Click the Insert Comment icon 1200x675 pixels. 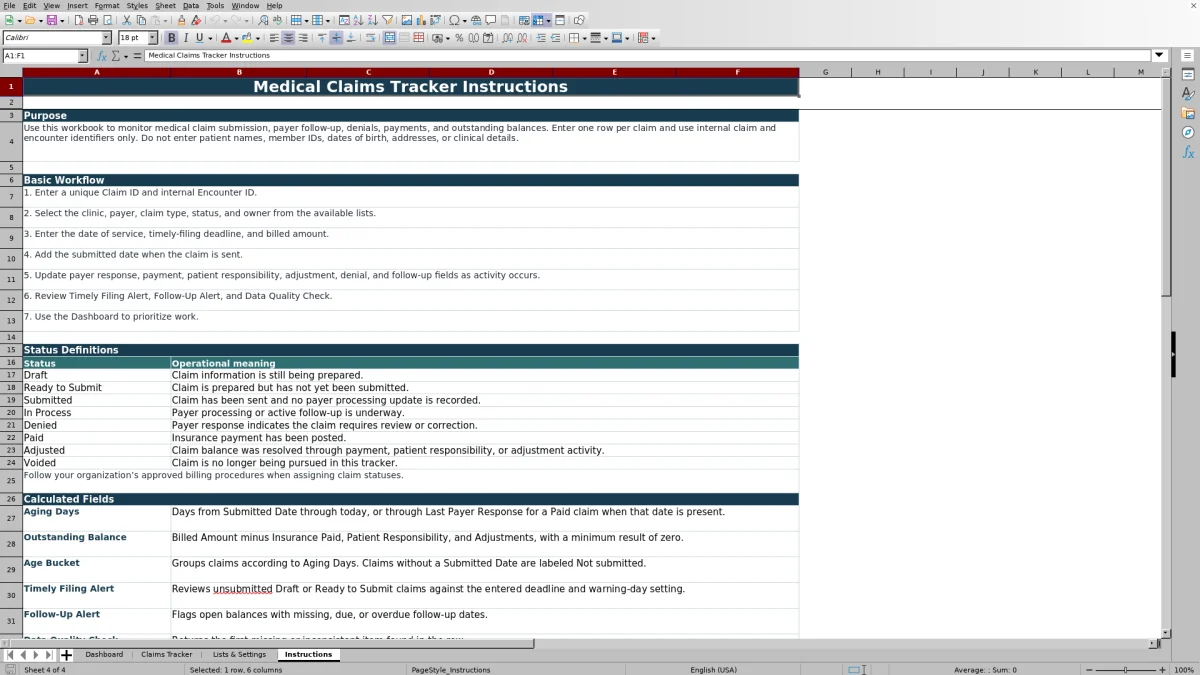coord(490,20)
